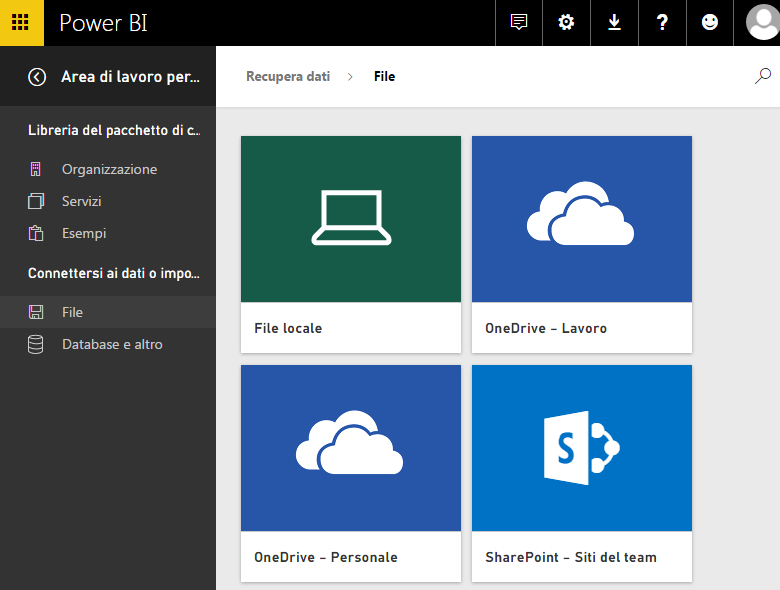
Task: Click the back arrow circle icon
Action: (37, 77)
